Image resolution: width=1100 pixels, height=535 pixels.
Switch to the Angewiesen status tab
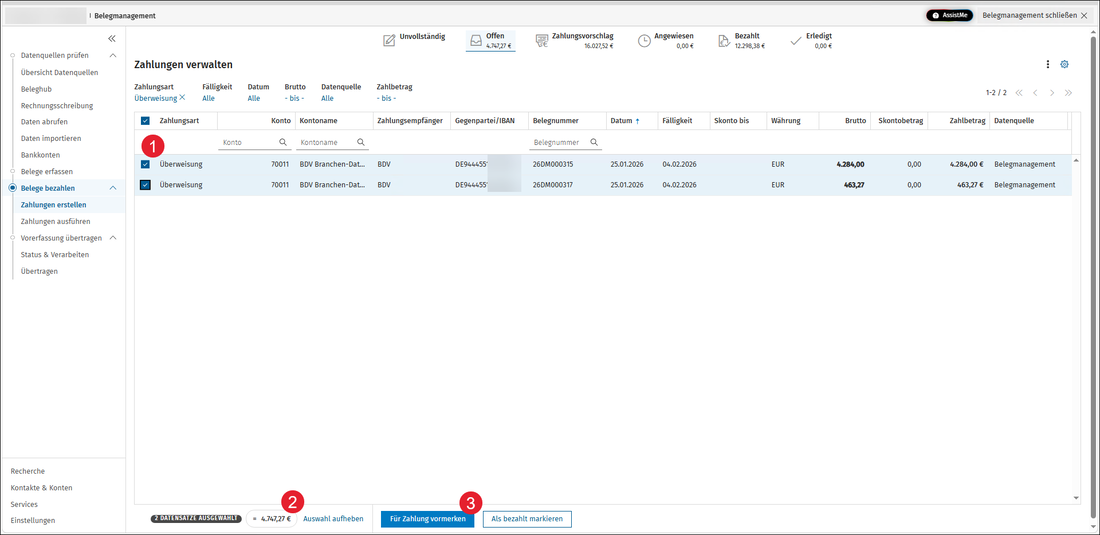(x=665, y=40)
